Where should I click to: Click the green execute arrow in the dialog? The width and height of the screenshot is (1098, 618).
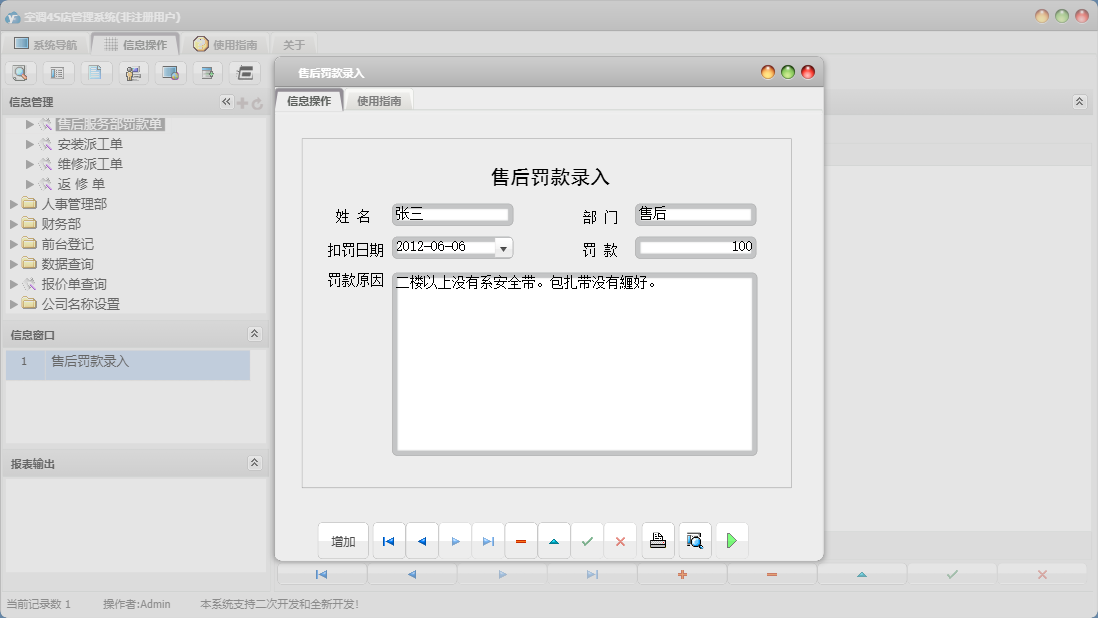pyautogui.click(x=732, y=540)
